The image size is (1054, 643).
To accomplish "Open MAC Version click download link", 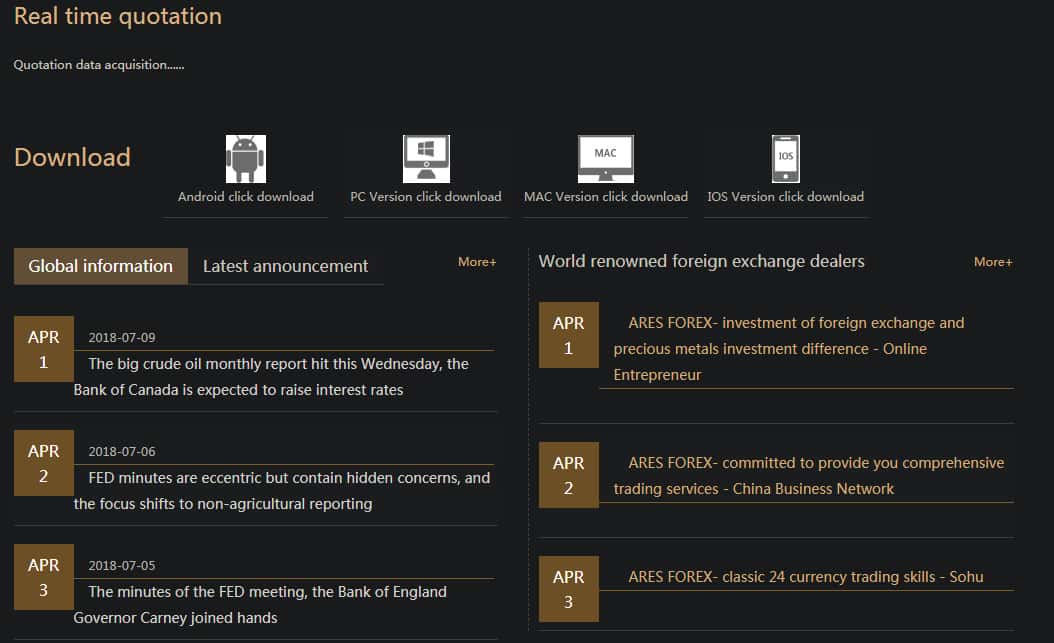I will tap(606, 197).
